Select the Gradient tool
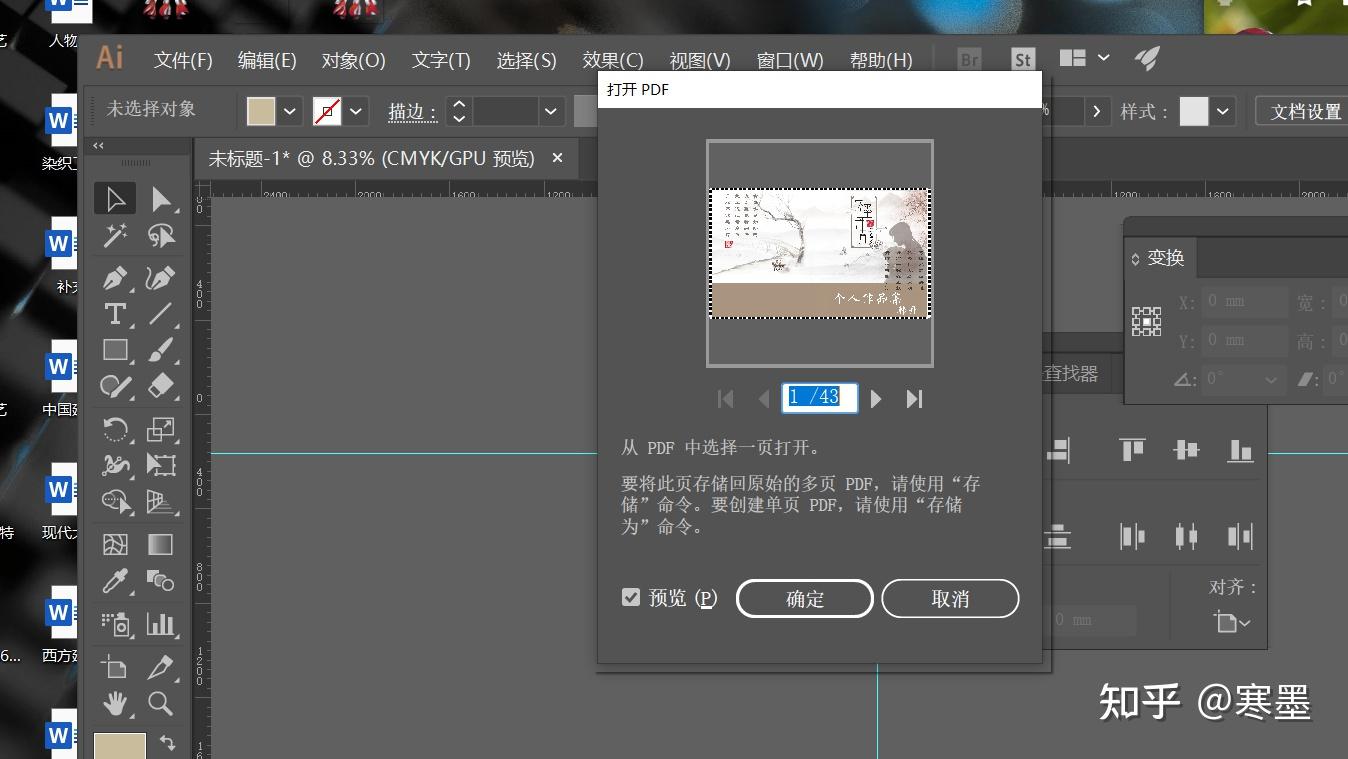The image size is (1348, 759). point(161,545)
